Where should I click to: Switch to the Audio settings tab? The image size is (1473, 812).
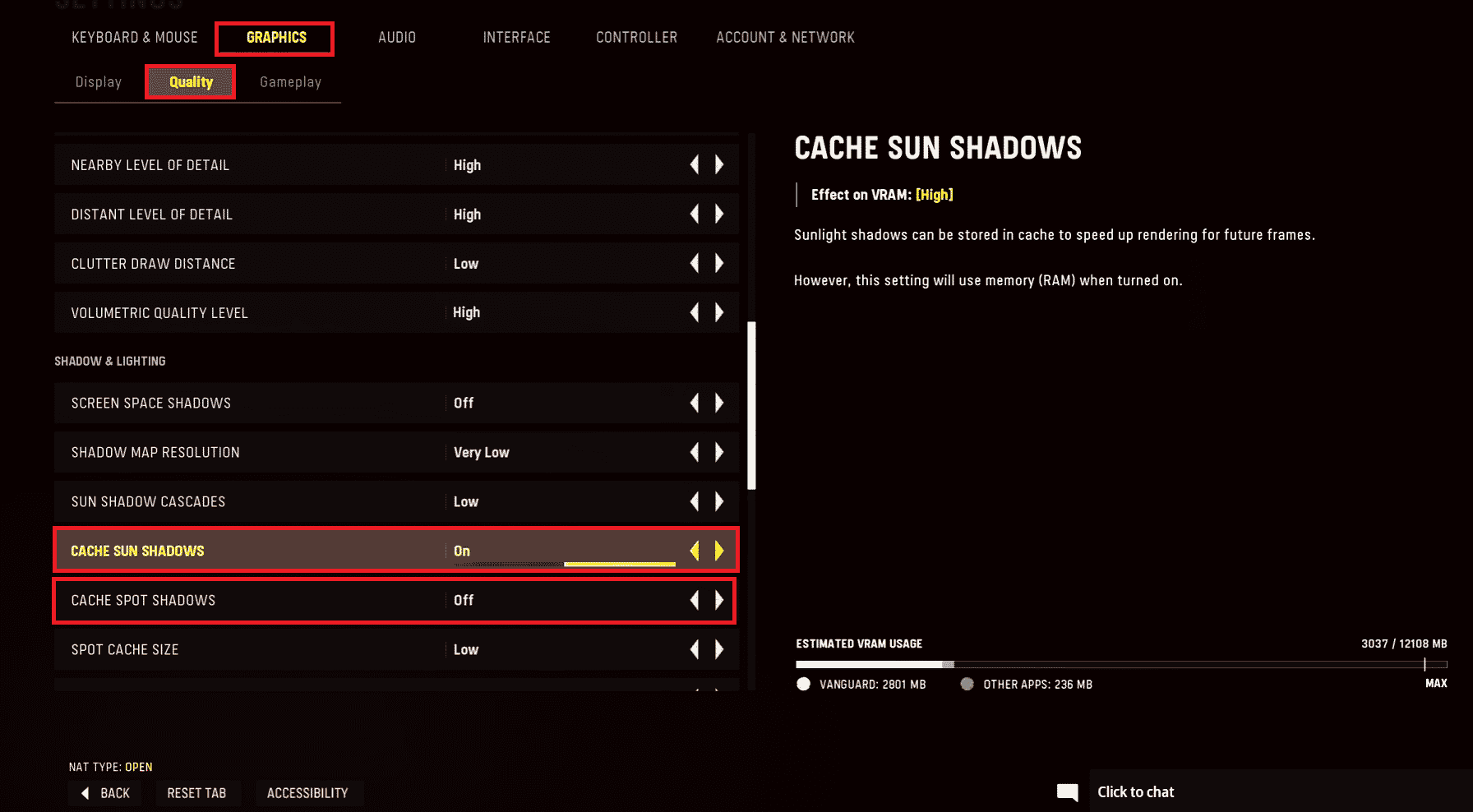(x=397, y=38)
